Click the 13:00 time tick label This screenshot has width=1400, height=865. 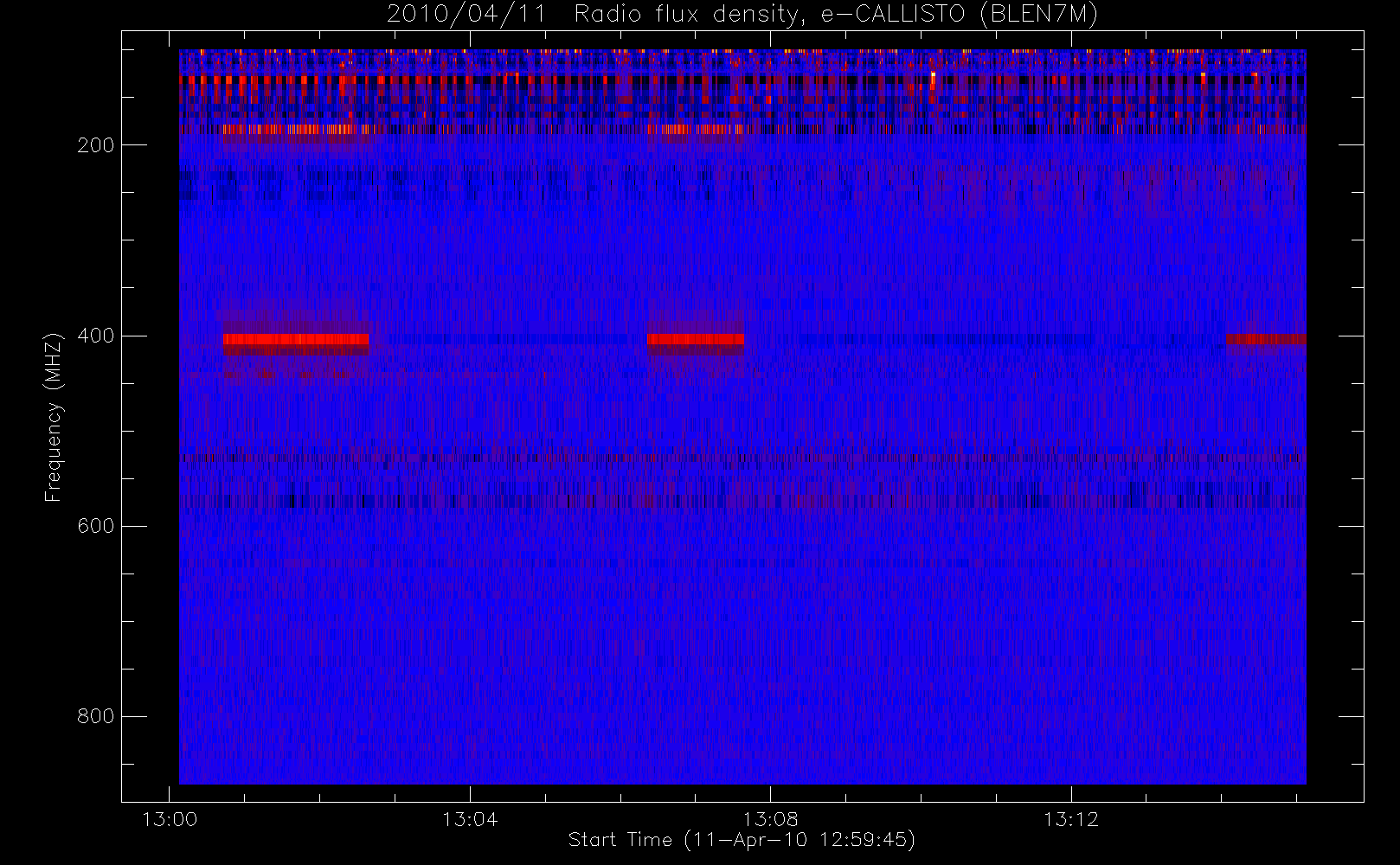(169, 819)
